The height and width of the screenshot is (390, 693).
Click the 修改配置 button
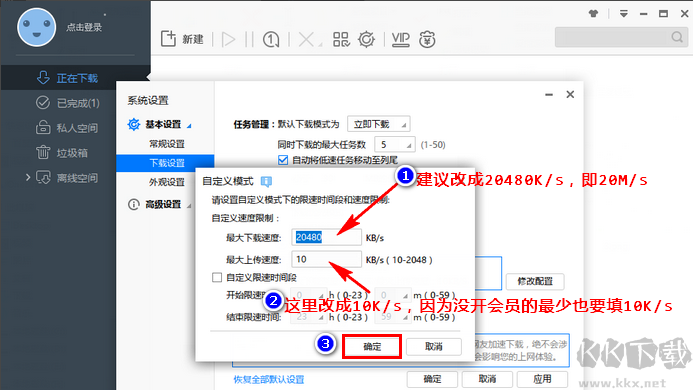click(535, 281)
